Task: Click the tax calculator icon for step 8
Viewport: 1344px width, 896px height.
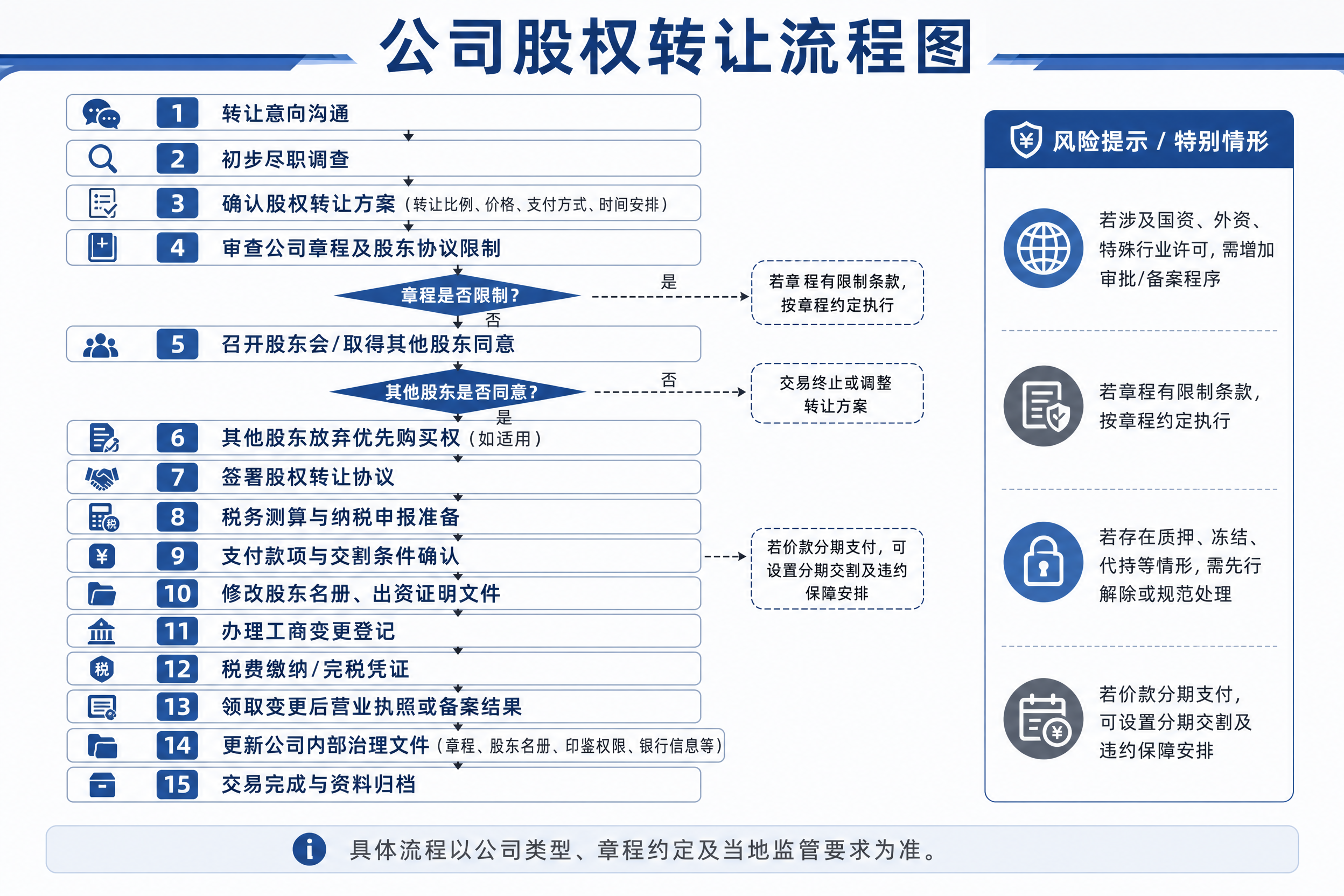Action: (x=103, y=517)
